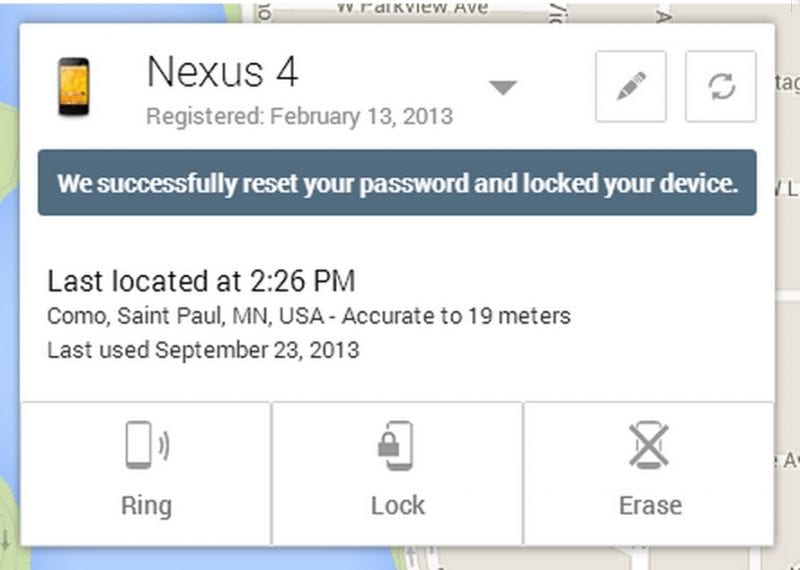Choose the Erase button label
This screenshot has height=570, width=800.
pos(649,505)
